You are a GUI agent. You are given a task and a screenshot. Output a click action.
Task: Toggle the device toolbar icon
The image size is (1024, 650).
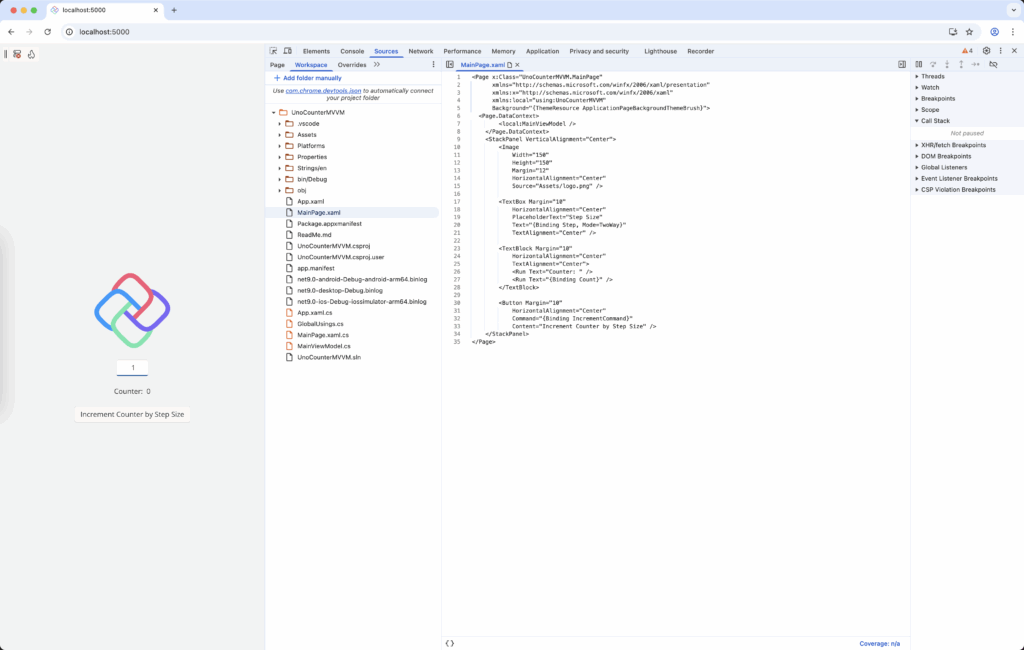[288, 51]
